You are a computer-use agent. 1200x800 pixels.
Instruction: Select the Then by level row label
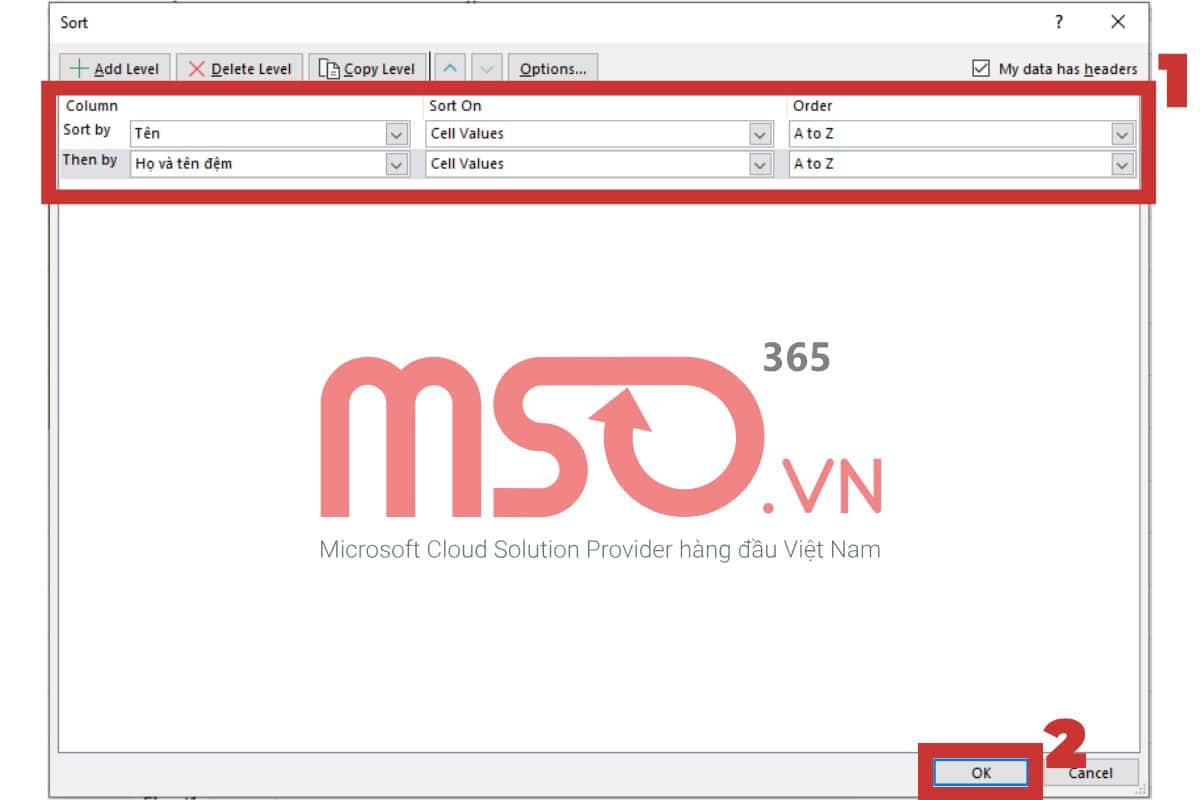[90, 160]
